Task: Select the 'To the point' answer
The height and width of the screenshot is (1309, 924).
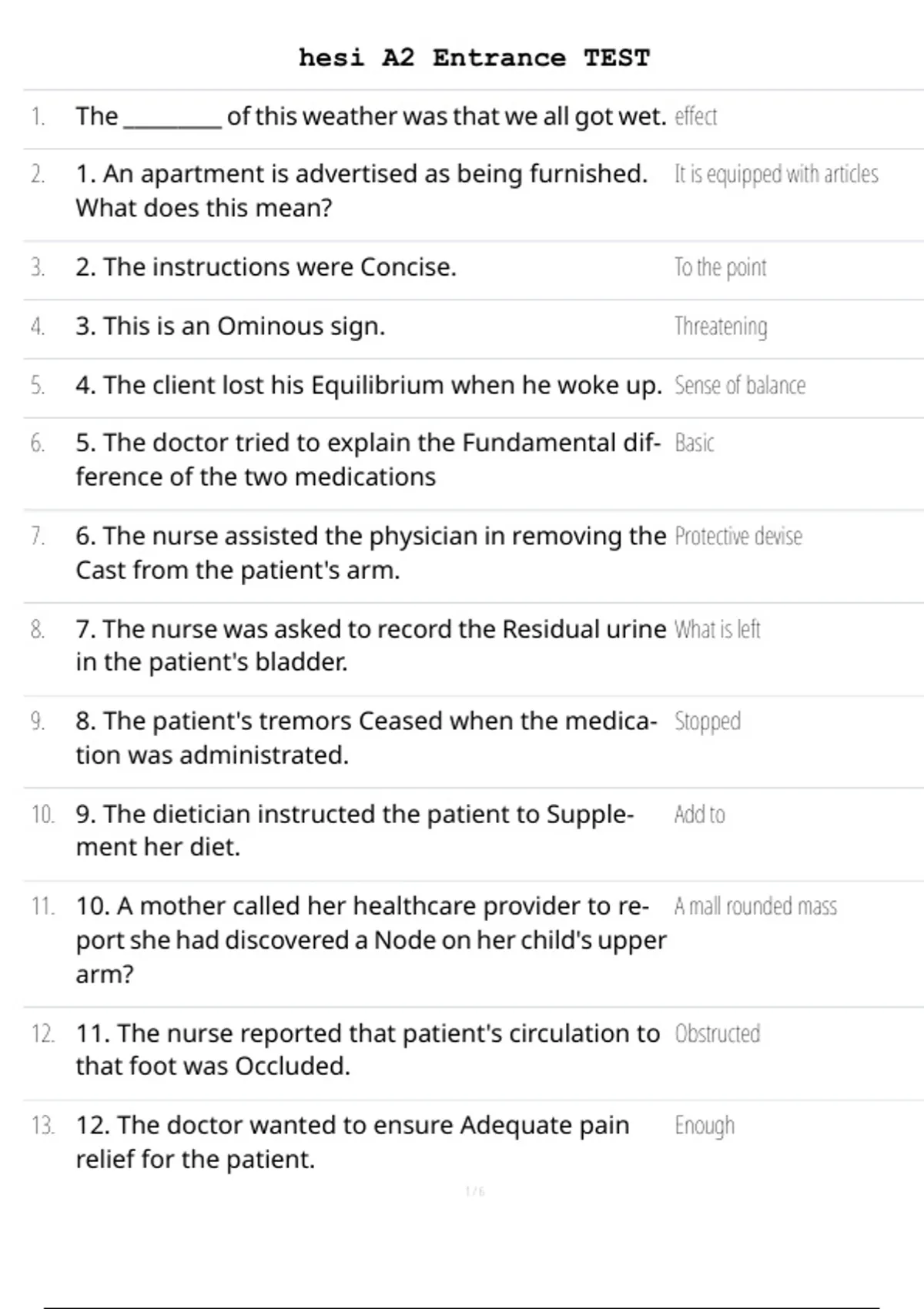Action: coord(720,267)
